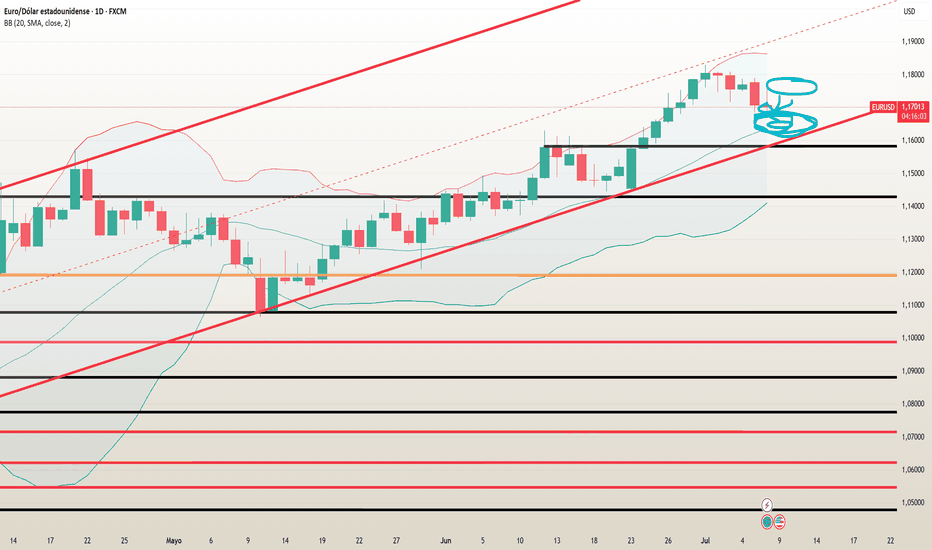
Task: Open the US flag economic event icon
Action: pyautogui.click(x=779, y=522)
